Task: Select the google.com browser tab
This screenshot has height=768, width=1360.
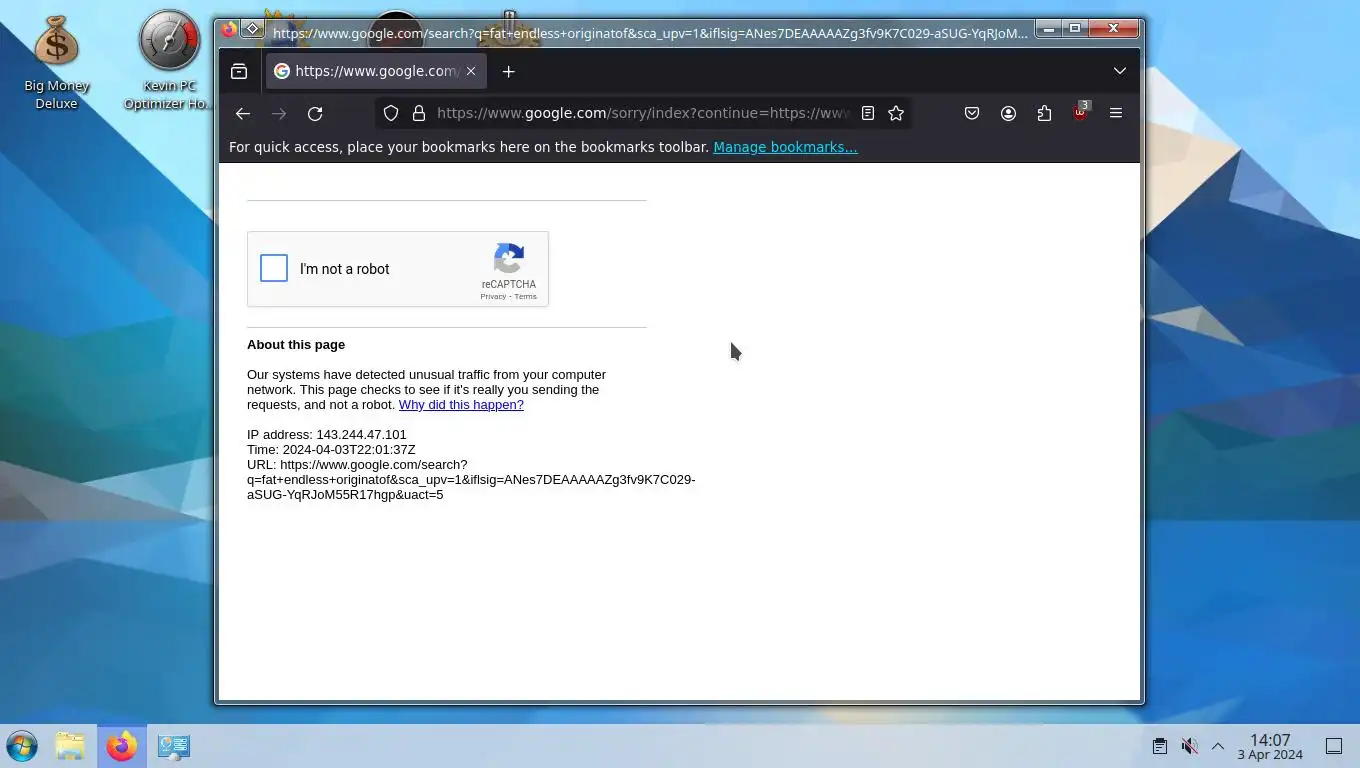Action: click(x=376, y=71)
